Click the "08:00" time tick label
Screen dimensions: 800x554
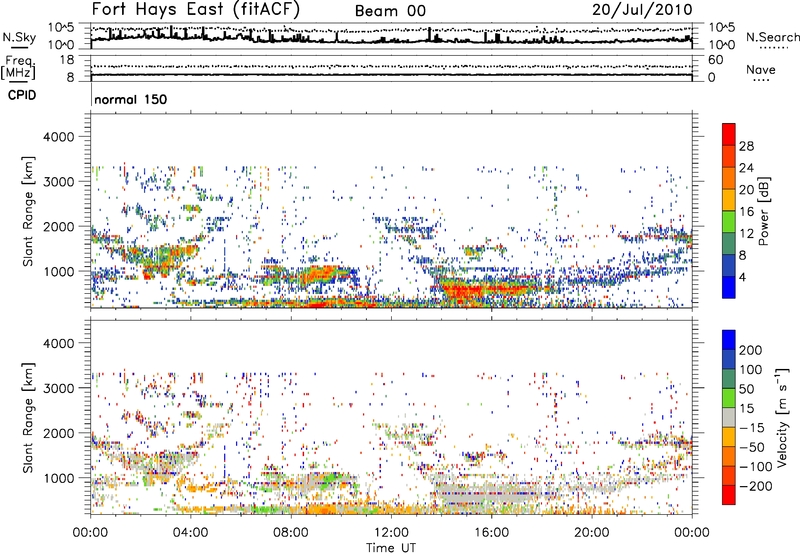coord(290,533)
